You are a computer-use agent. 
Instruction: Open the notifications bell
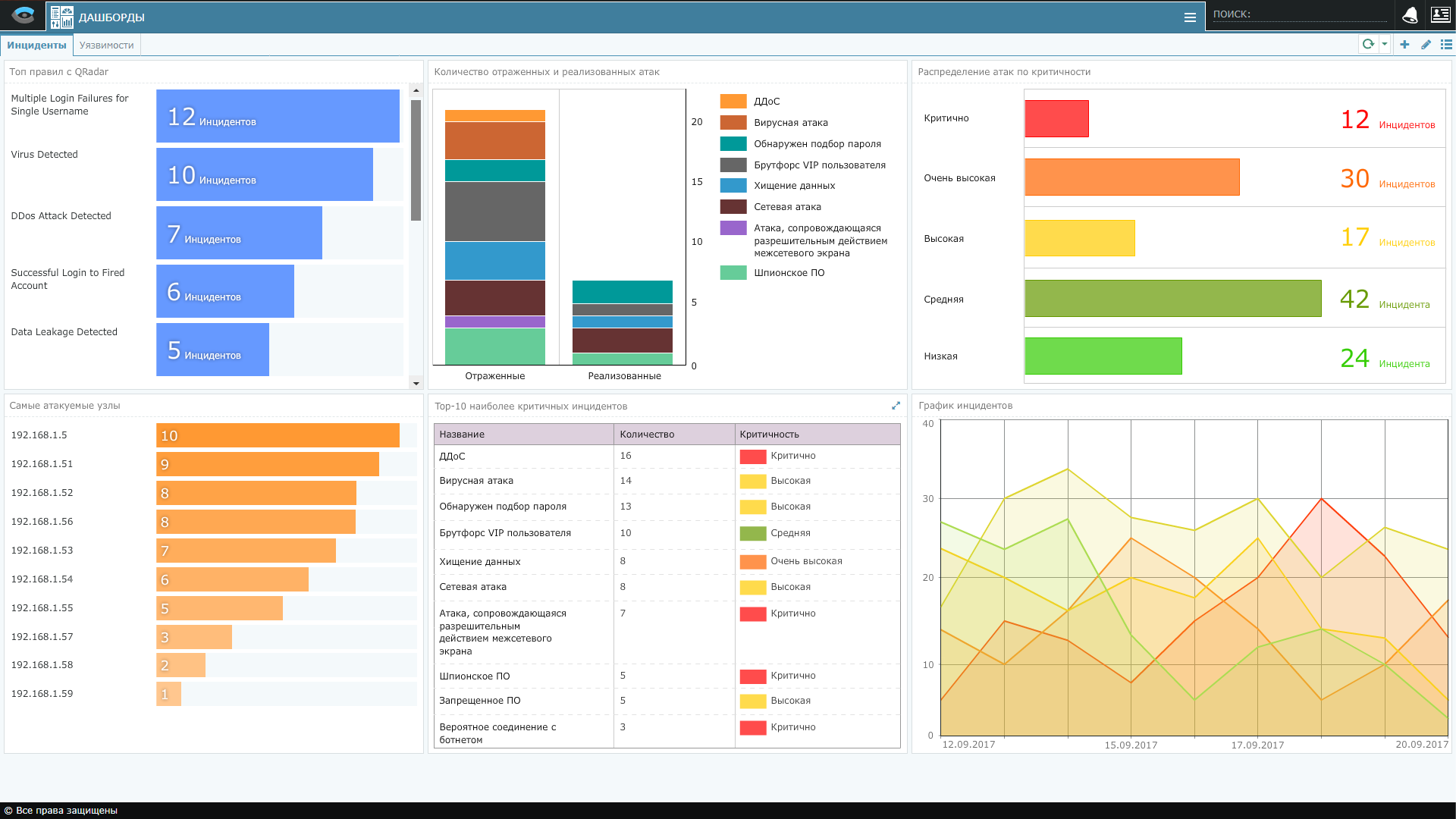[1410, 15]
